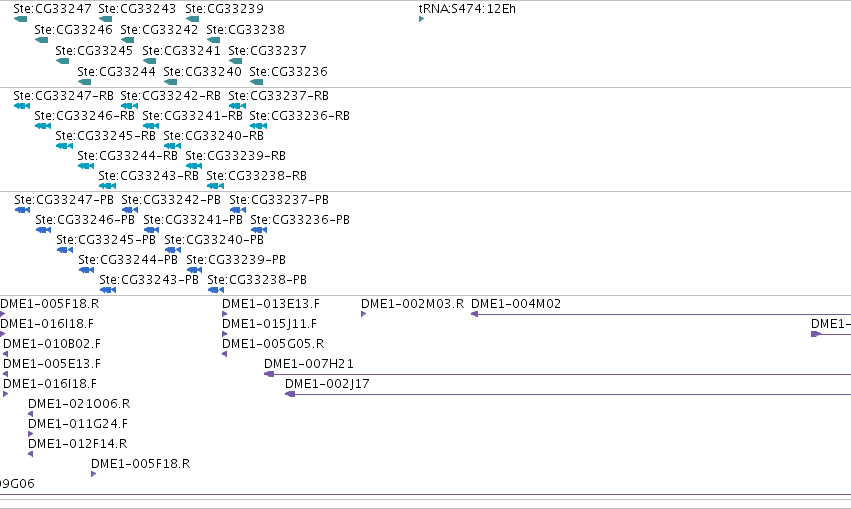Click the Ste:CG33237 gene label
Viewport: 851px width, 509px height.
267,50
